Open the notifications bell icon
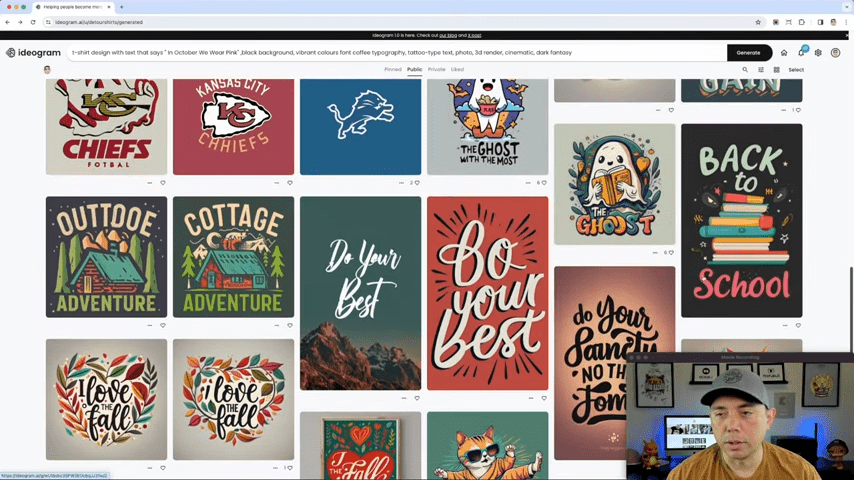Screen dimensions: 854x480 coord(801,53)
